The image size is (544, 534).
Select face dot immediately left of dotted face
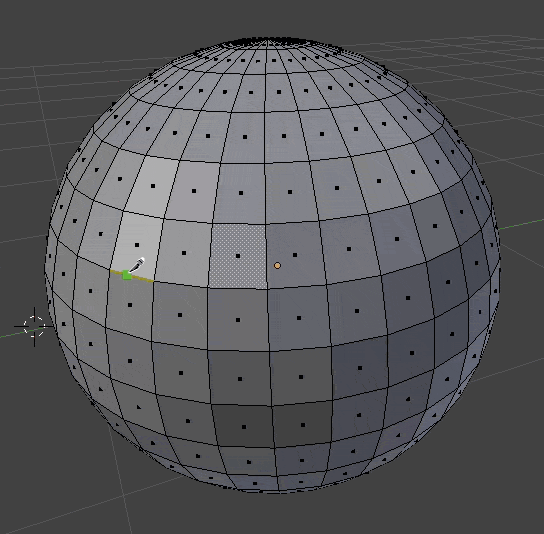pyautogui.click(x=184, y=253)
